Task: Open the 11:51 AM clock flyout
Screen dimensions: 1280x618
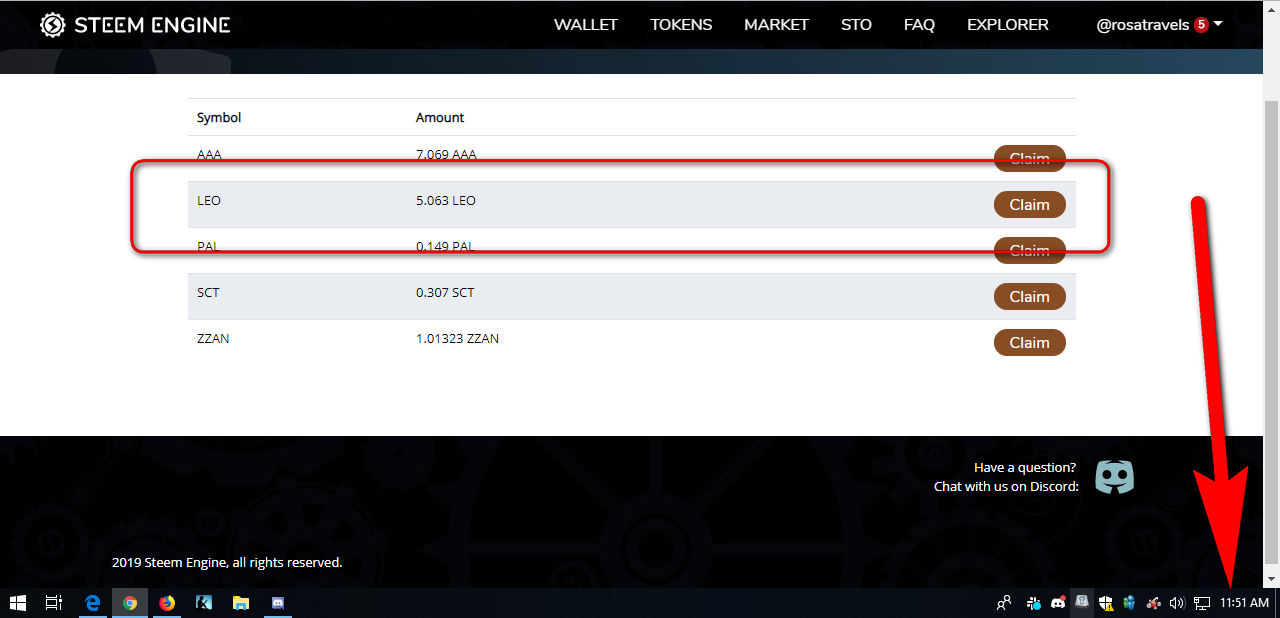Action: pyautogui.click(x=1244, y=603)
